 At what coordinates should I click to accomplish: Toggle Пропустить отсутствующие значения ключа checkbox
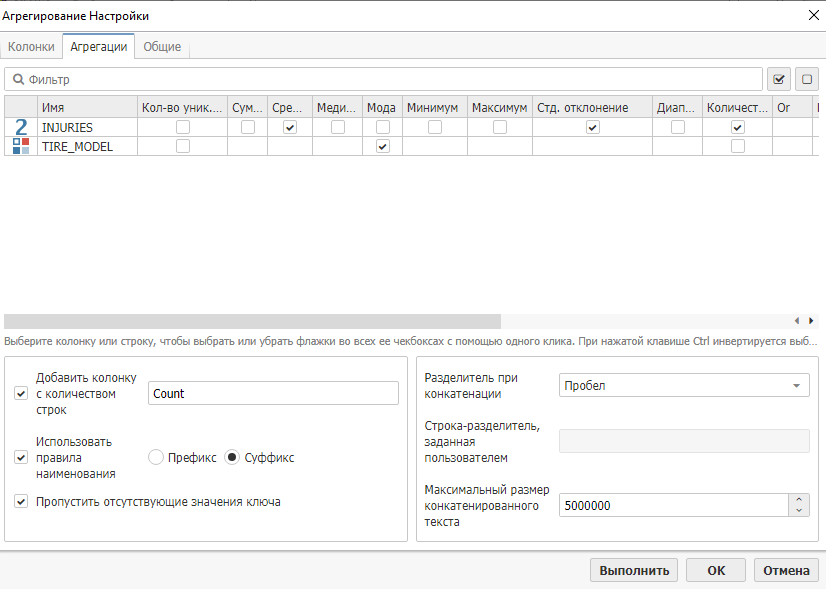pyautogui.click(x=21, y=502)
